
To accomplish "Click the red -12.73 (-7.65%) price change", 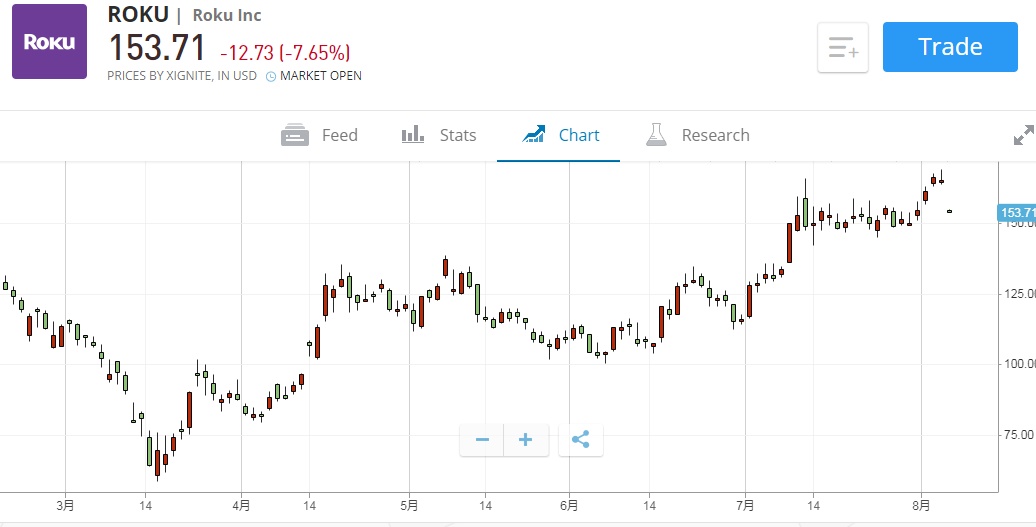I will click(285, 52).
